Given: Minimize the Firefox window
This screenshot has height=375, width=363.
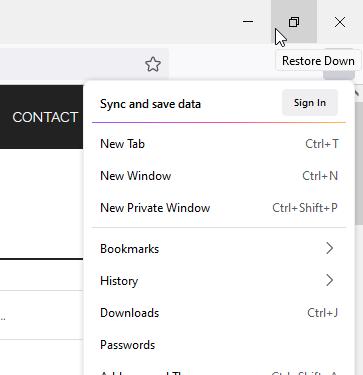Looking at the screenshot, I should (x=248, y=22).
